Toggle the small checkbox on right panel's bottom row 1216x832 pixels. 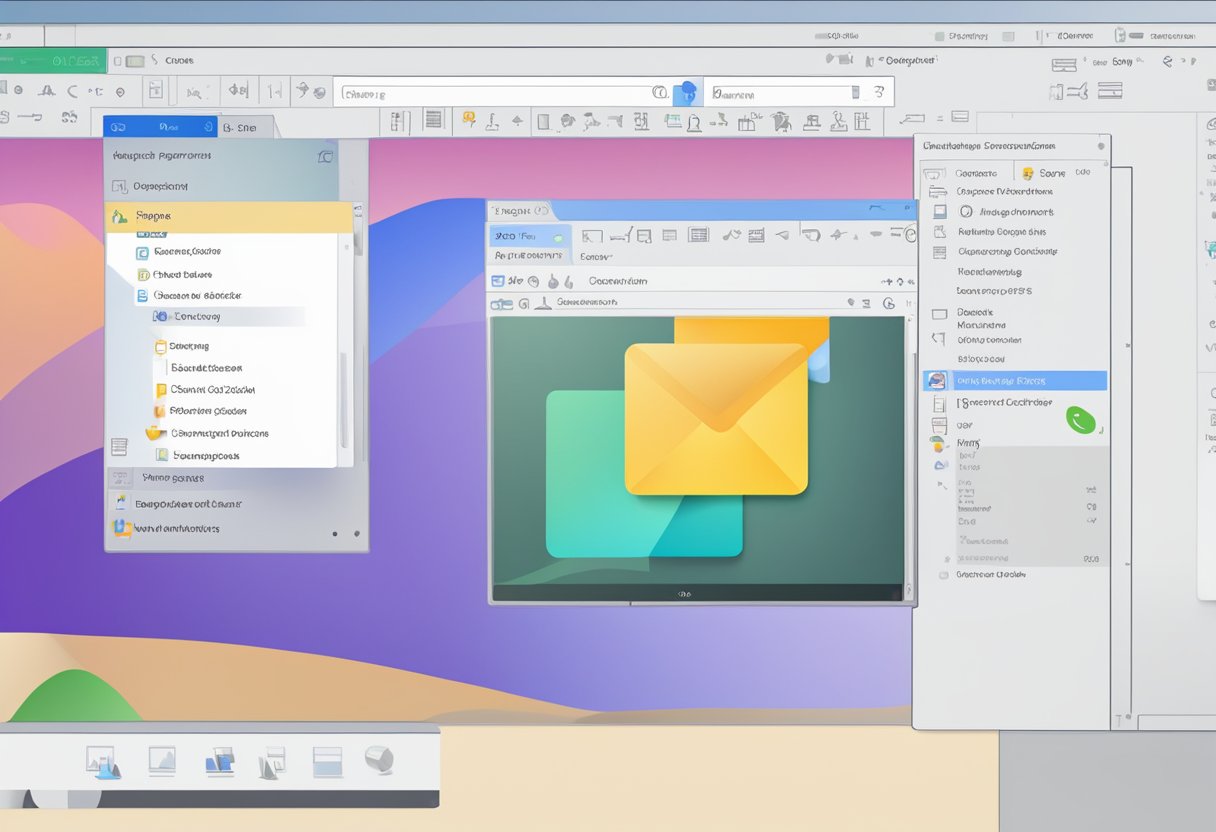(x=943, y=575)
